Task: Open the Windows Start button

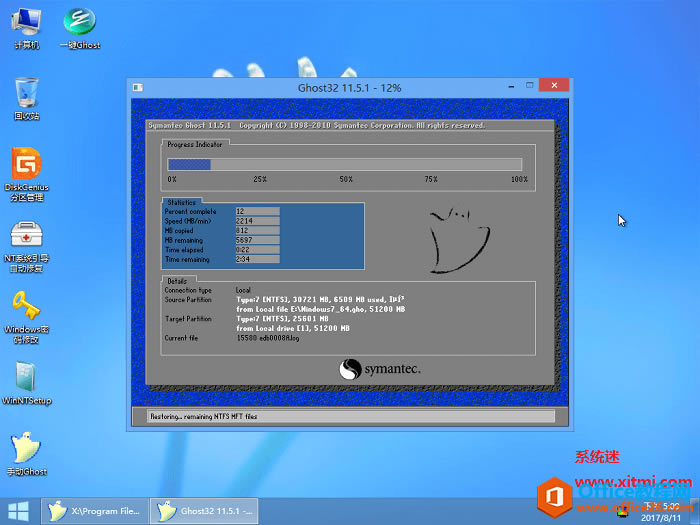Action: pyautogui.click(x=18, y=511)
